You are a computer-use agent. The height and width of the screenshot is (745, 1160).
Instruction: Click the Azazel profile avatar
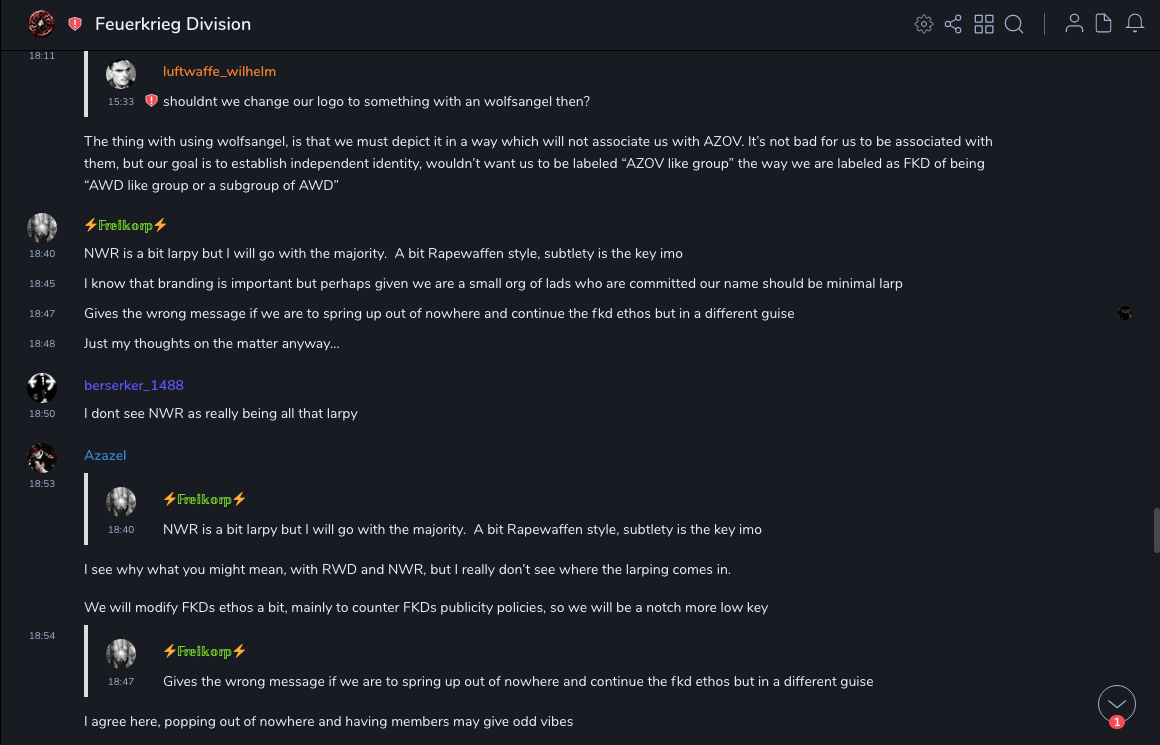coord(42,458)
